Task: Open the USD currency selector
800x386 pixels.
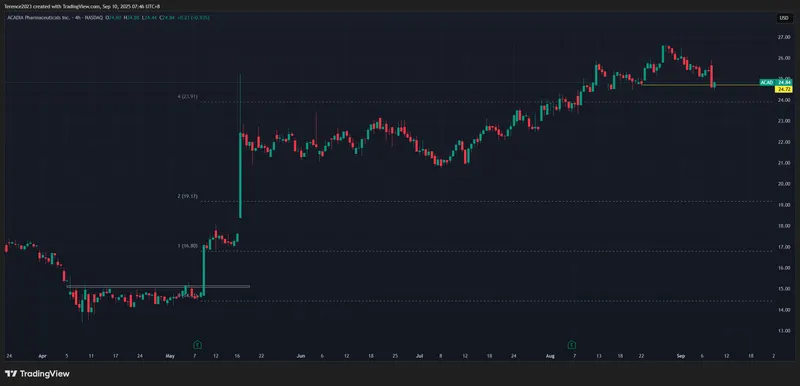Action: click(783, 18)
